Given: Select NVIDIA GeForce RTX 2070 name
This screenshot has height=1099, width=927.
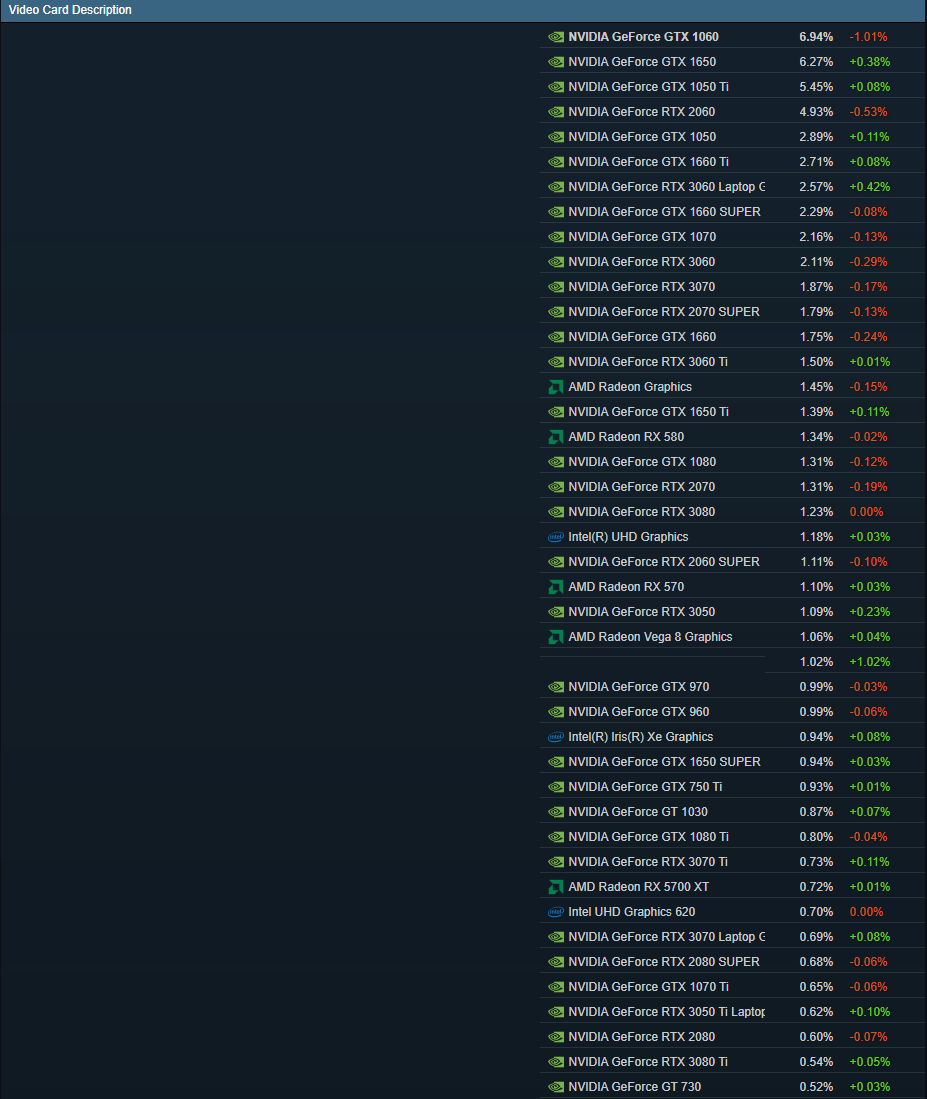Looking at the screenshot, I should [x=642, y=487].
